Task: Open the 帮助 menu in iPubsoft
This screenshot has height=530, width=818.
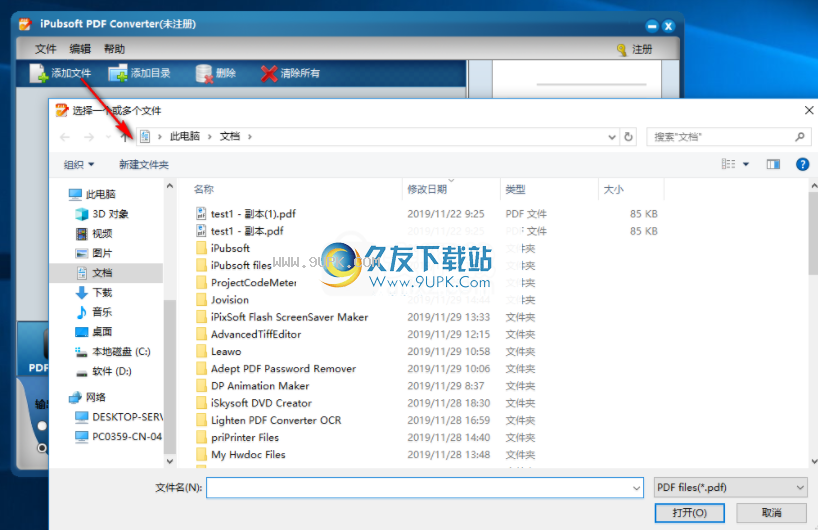Action: click(x=114, y=49)
